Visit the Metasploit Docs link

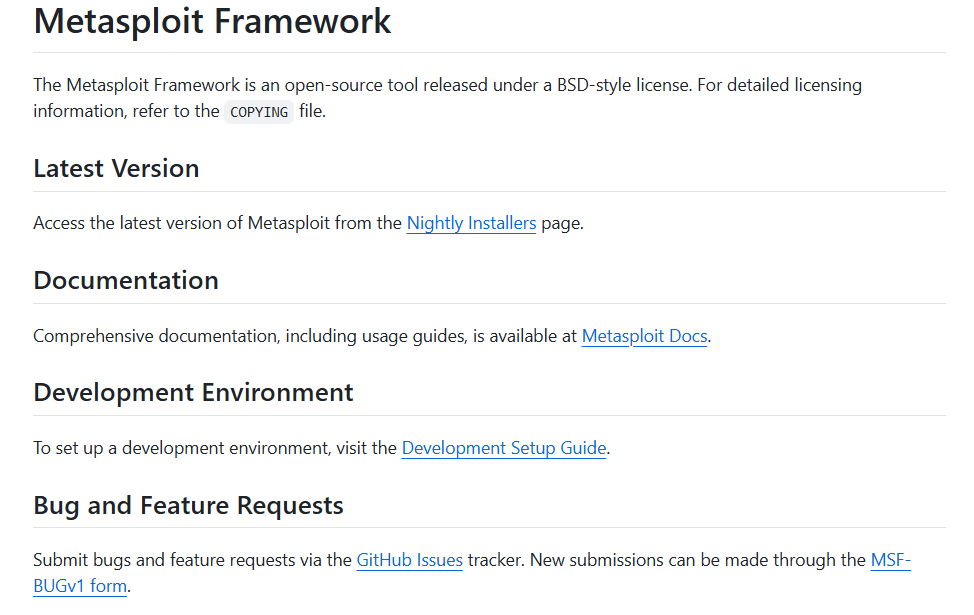(644, 336)
